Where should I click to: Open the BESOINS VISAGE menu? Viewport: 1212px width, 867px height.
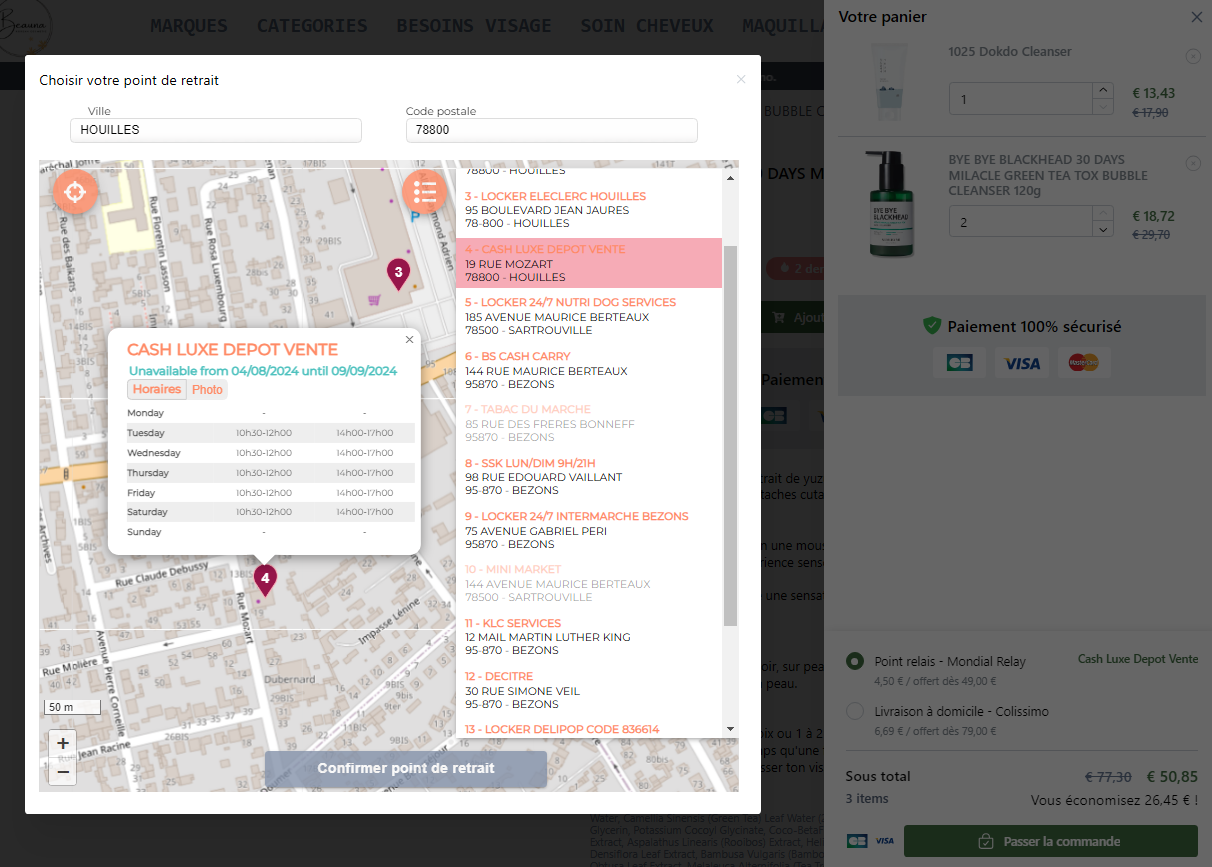tap(474, 26)
